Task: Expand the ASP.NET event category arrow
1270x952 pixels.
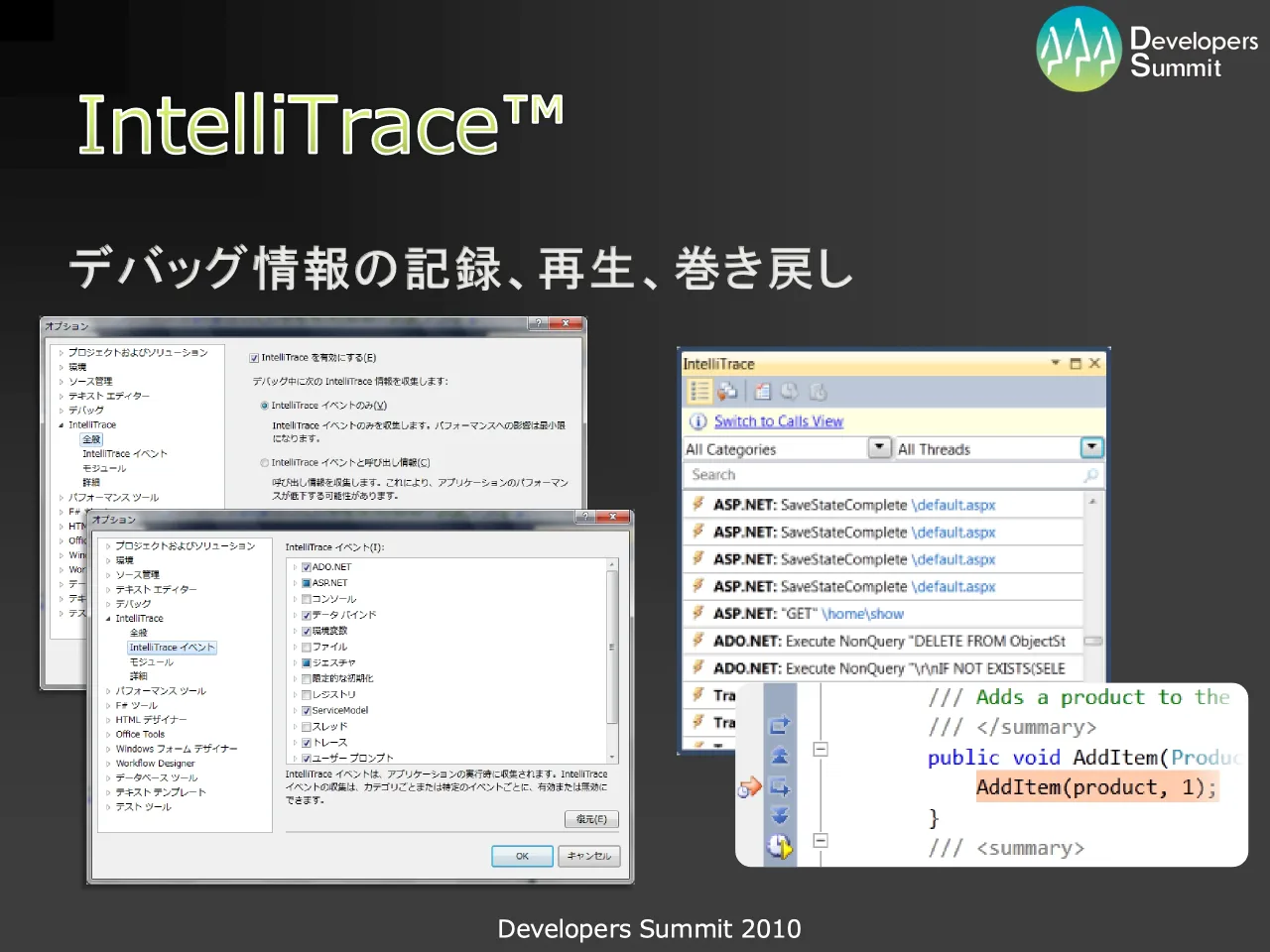Action: [x=295, y=583]
